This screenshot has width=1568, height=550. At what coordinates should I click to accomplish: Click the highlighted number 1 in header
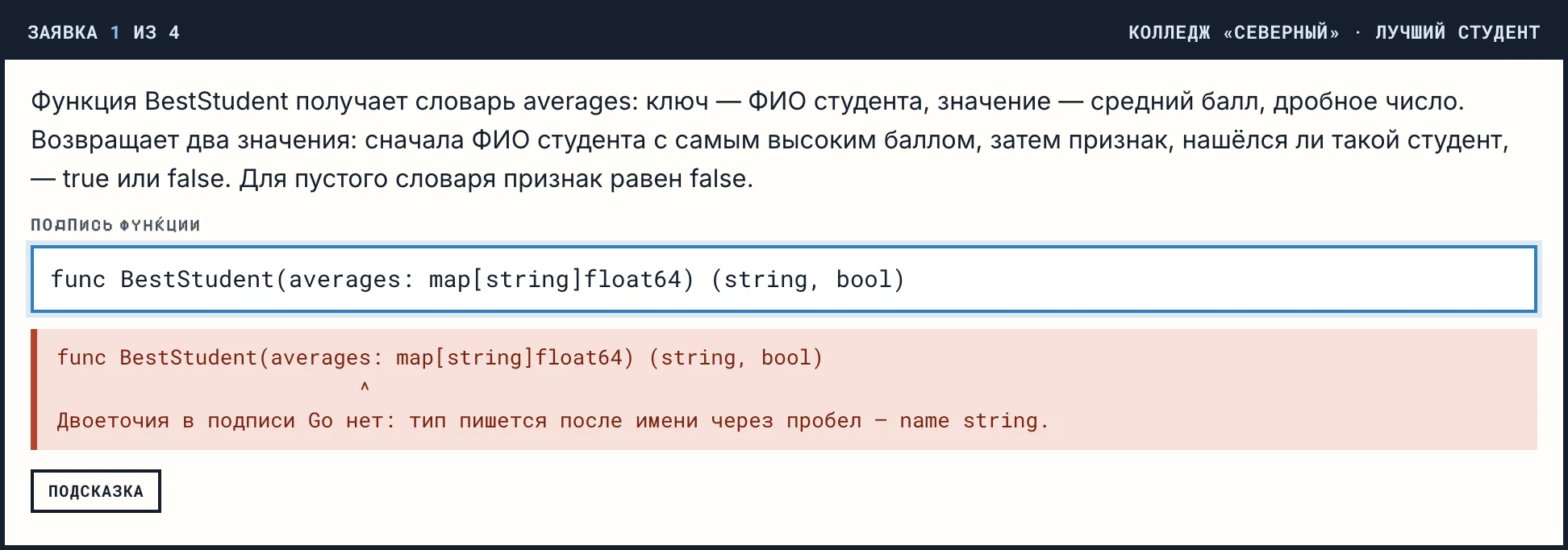[115, 32]
